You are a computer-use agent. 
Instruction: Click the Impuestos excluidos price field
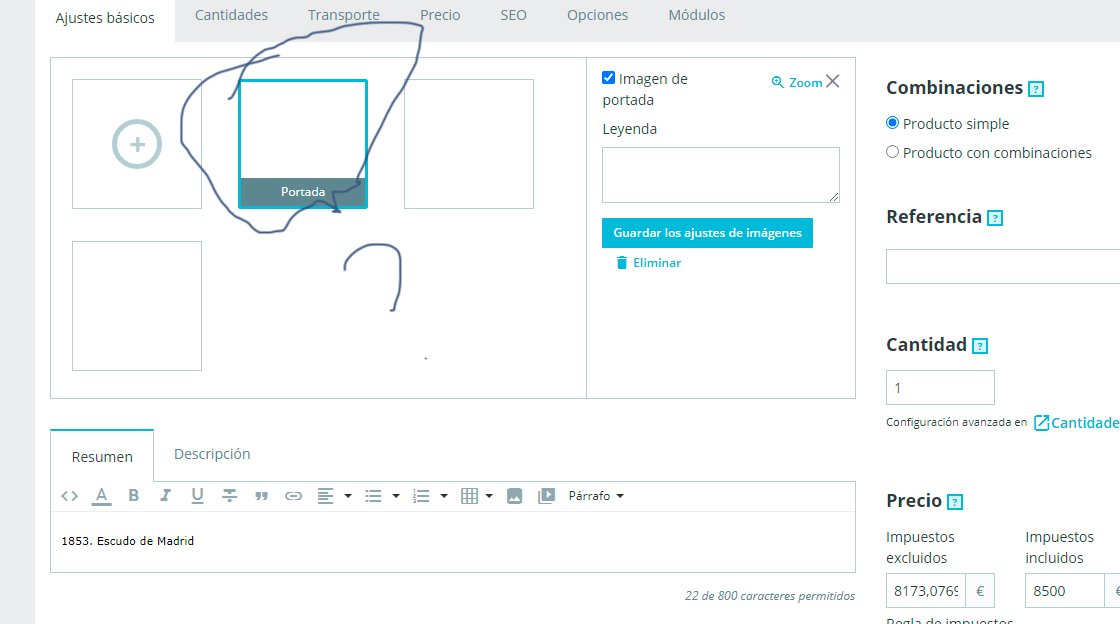coord(926,591)
